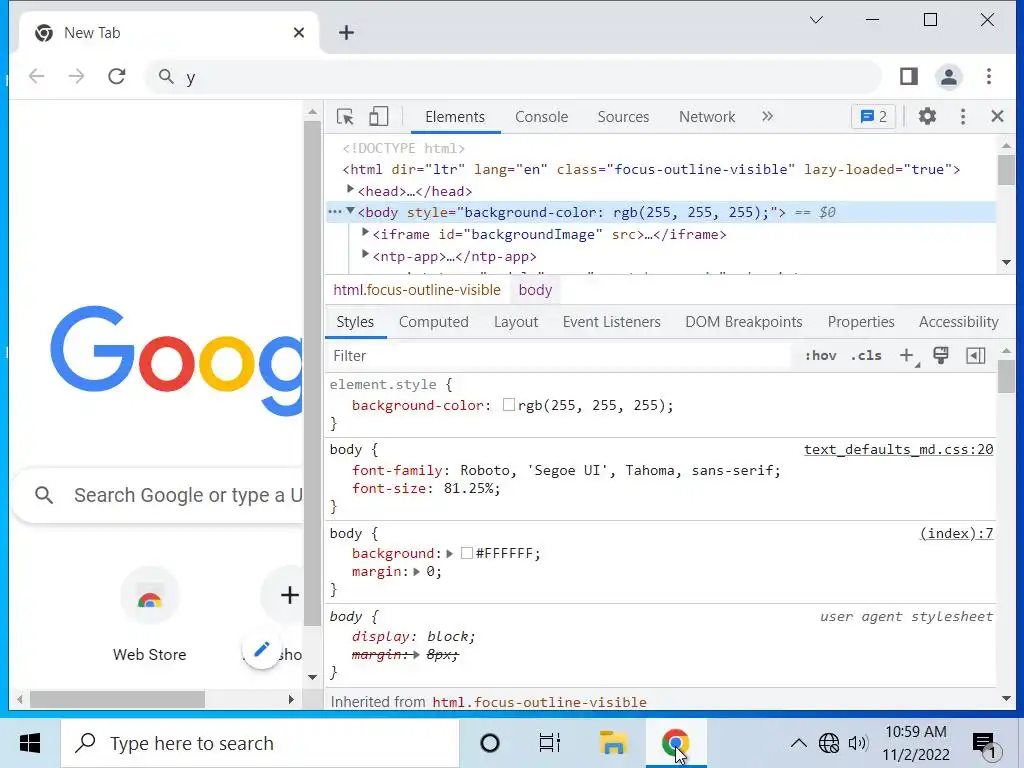Toggle the :hov element state button
This screenshot has height=768, width=1024.
coord(820,355)
